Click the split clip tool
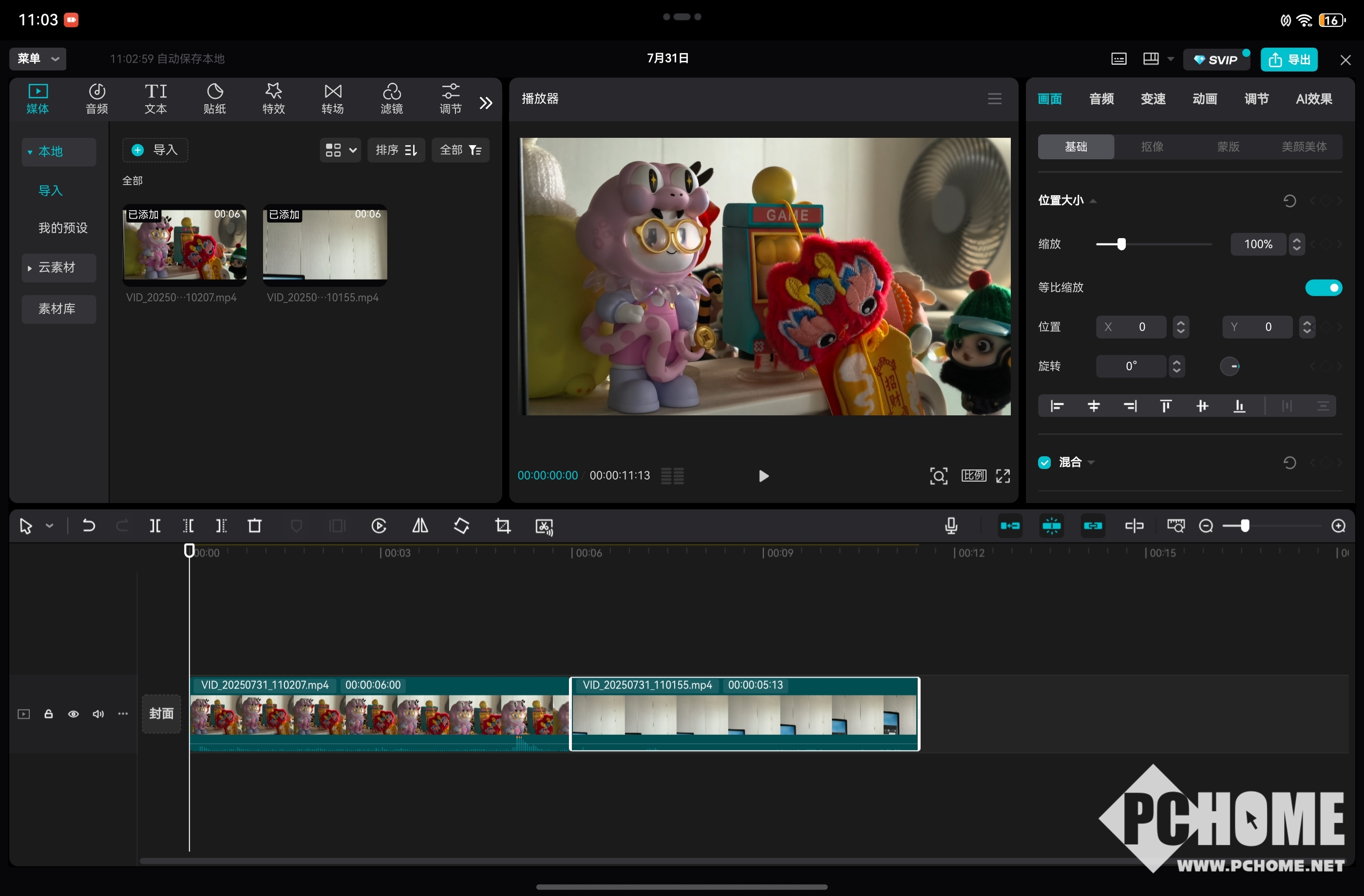 click(x=155, y=525)
